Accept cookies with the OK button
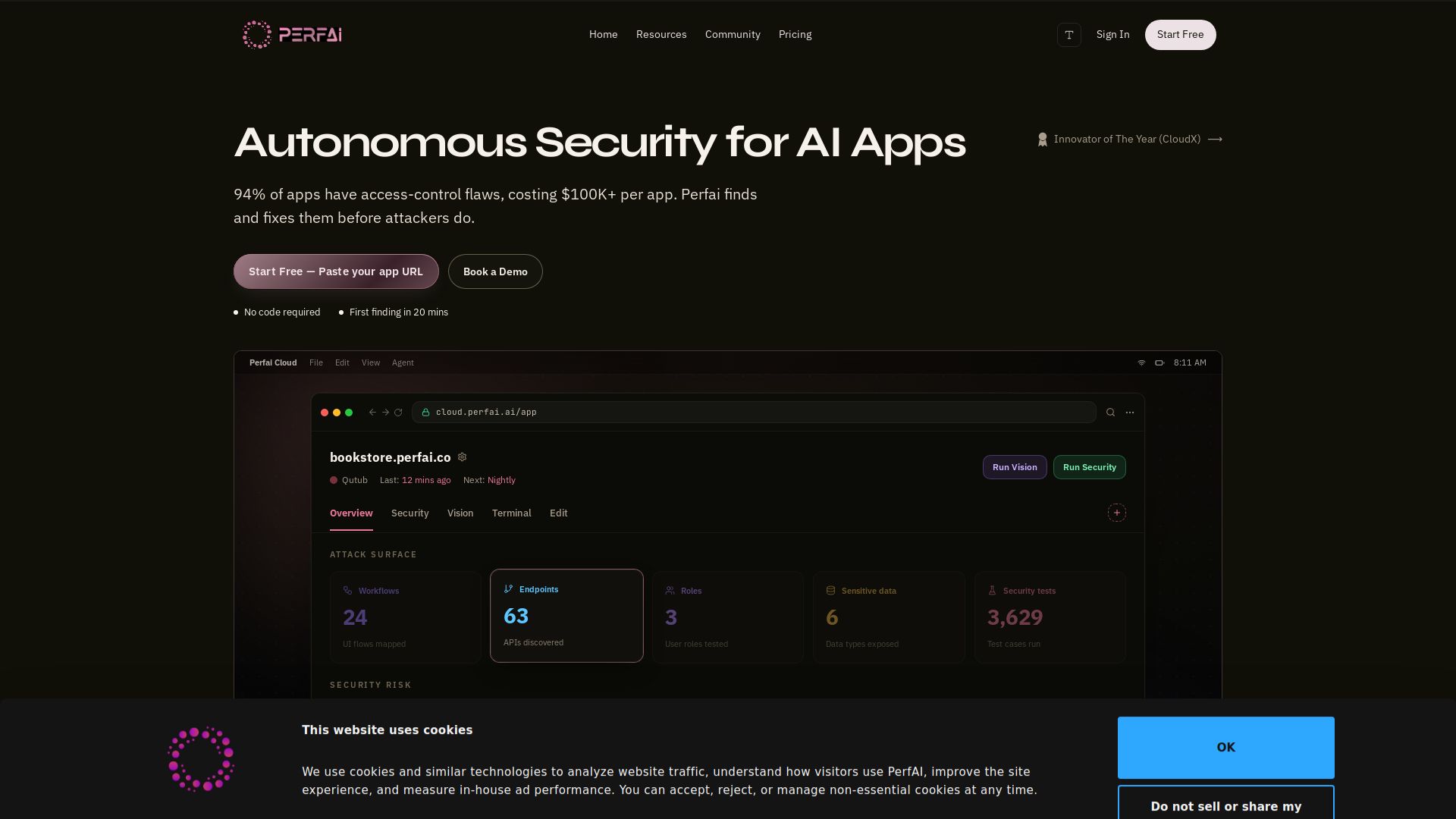Viewport: 1456px width, 819px height. pyautogui.click(x=1226, y=748)
